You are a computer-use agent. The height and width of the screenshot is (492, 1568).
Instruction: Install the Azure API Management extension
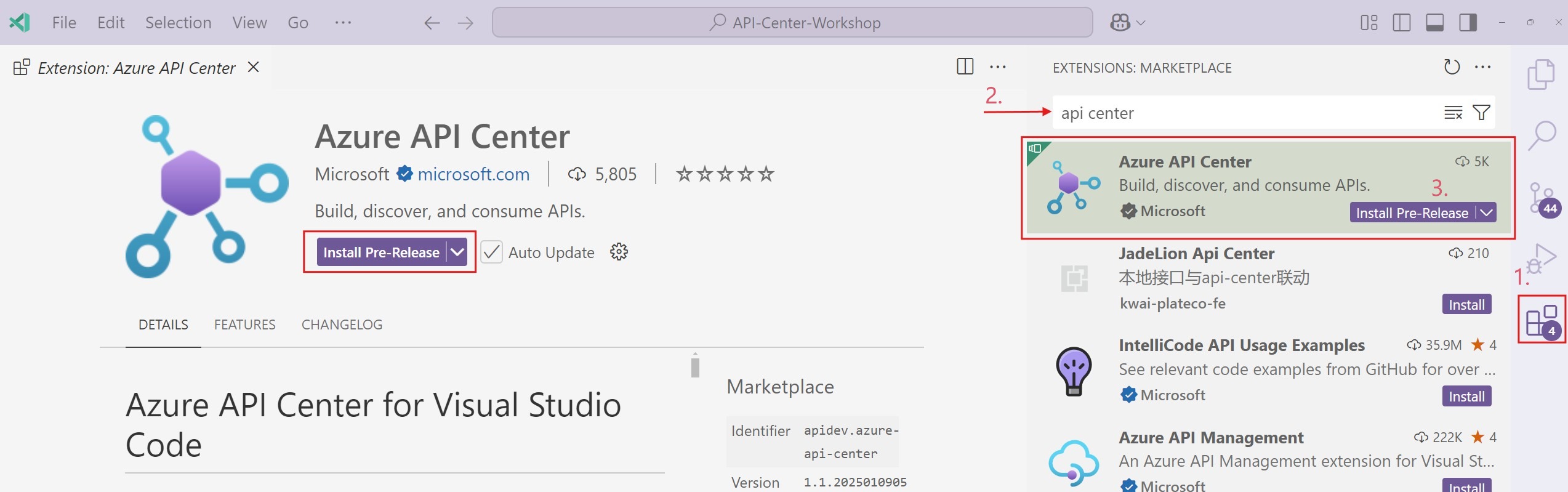click(1466, 485)
